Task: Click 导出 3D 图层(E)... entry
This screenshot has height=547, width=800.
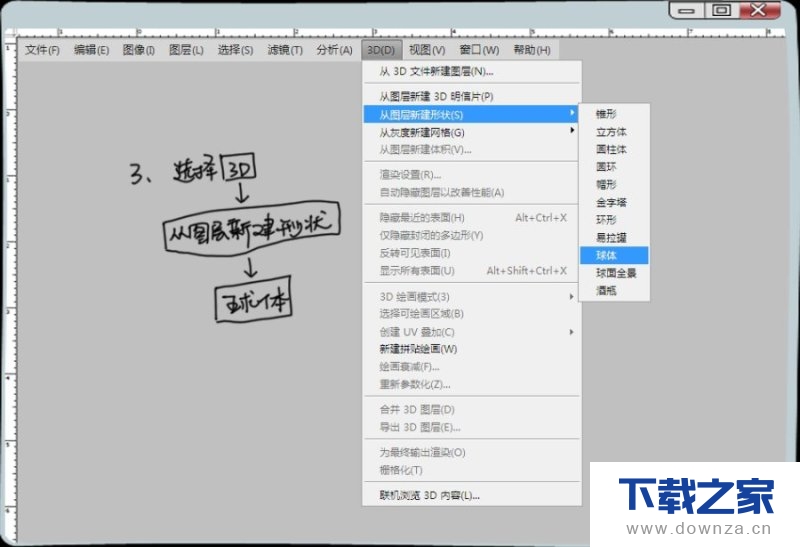Action: (471, 428)
